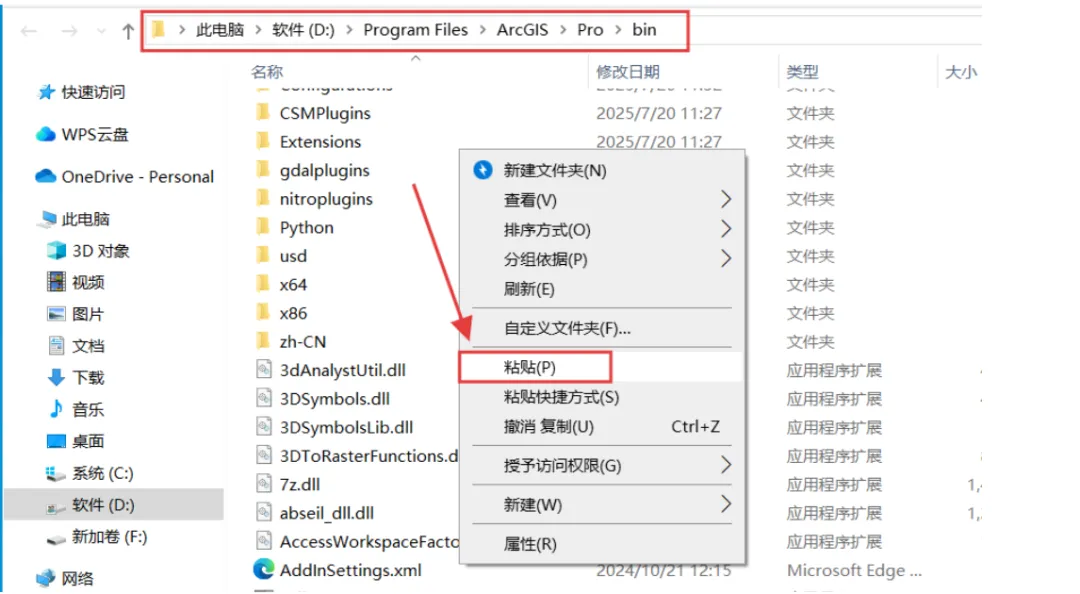Select the x64 folder icon

click(263, 284)
